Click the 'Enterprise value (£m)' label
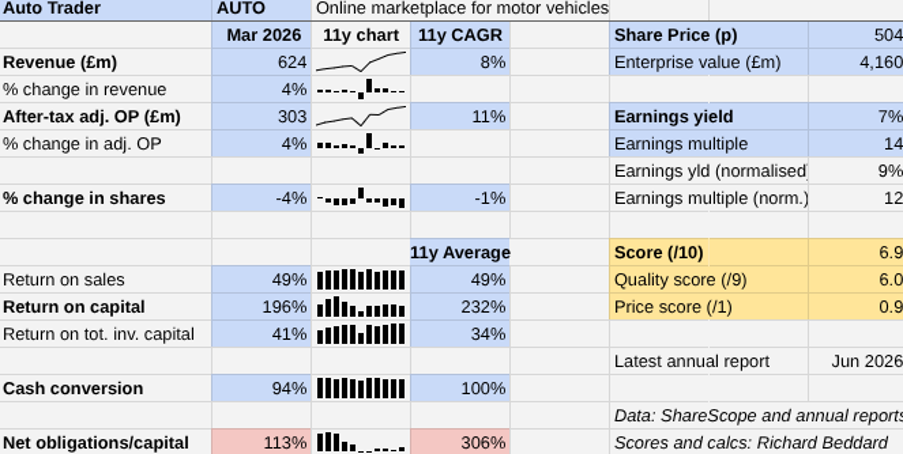The height and width of the screenshot is (454, 904). (698, 62)
